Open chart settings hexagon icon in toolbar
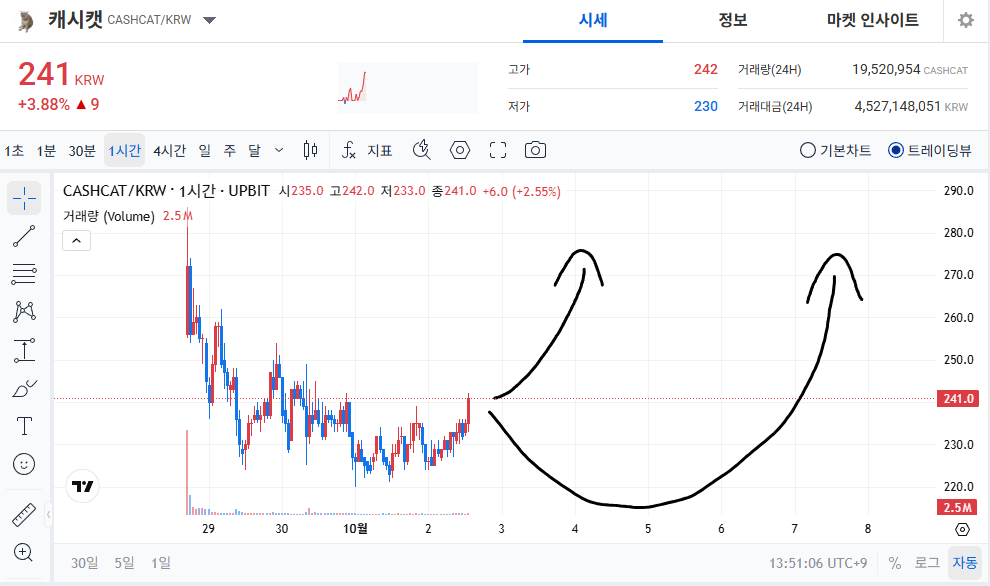Image resolution: width=990 pixels, height=586 pixels. [x=460, y=150]
